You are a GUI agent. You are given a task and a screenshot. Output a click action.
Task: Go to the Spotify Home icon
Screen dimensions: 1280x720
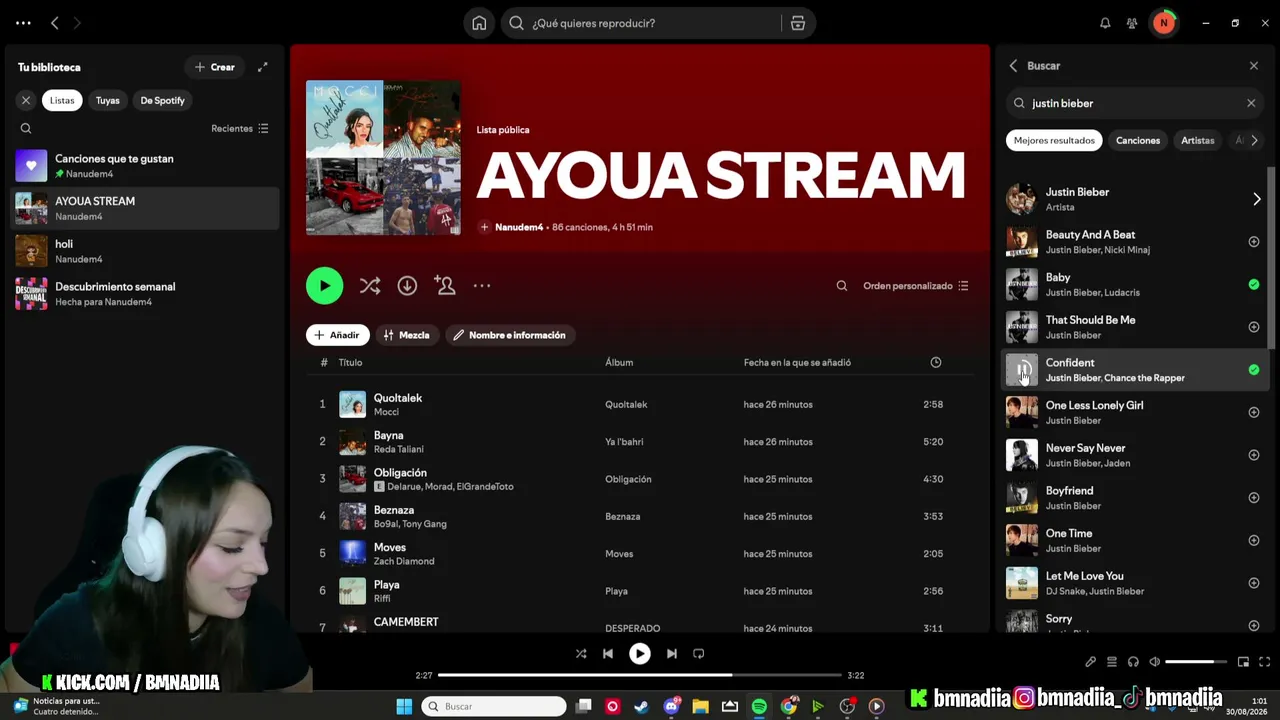479,23
